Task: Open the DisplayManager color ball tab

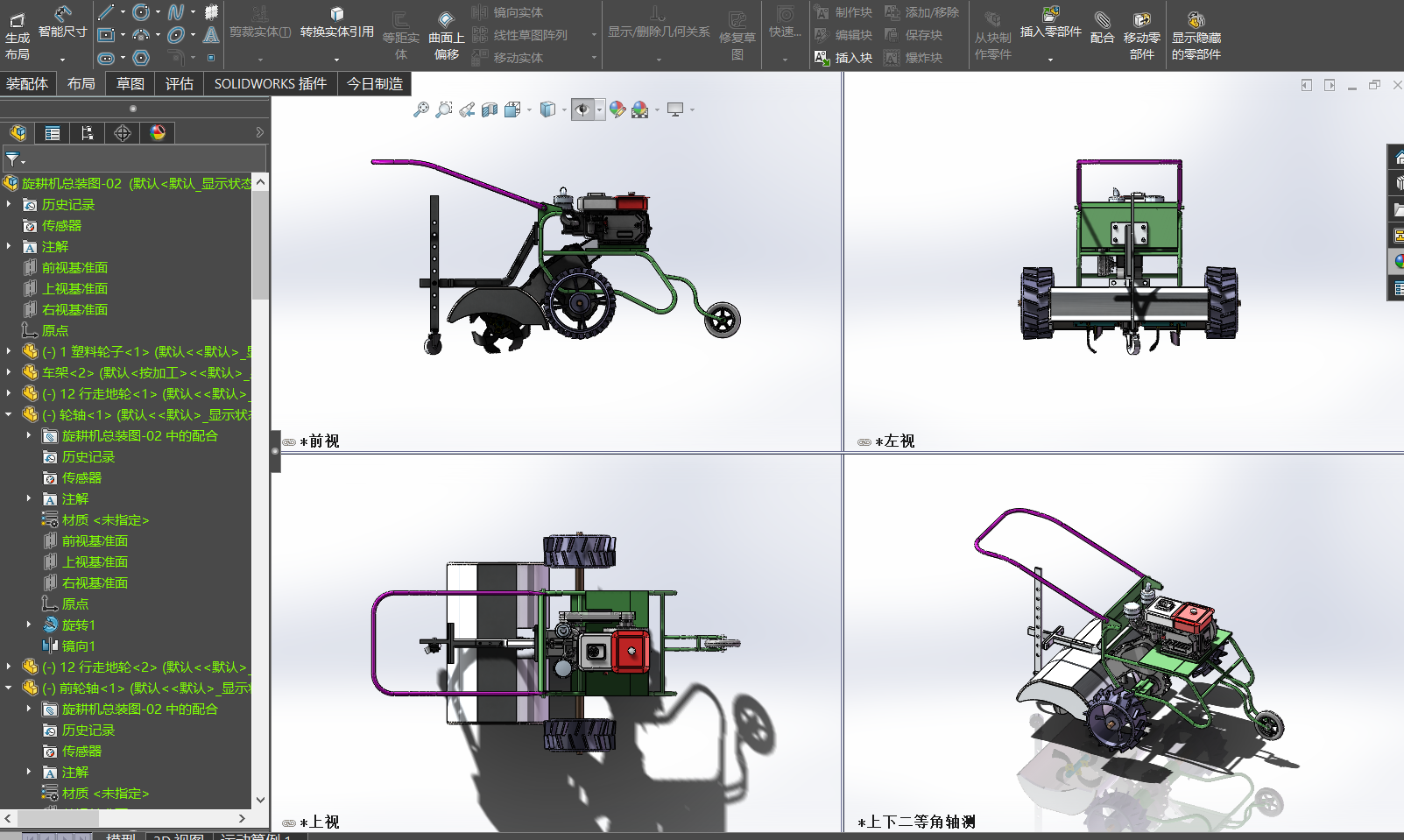Action: [x=158, y=133]
